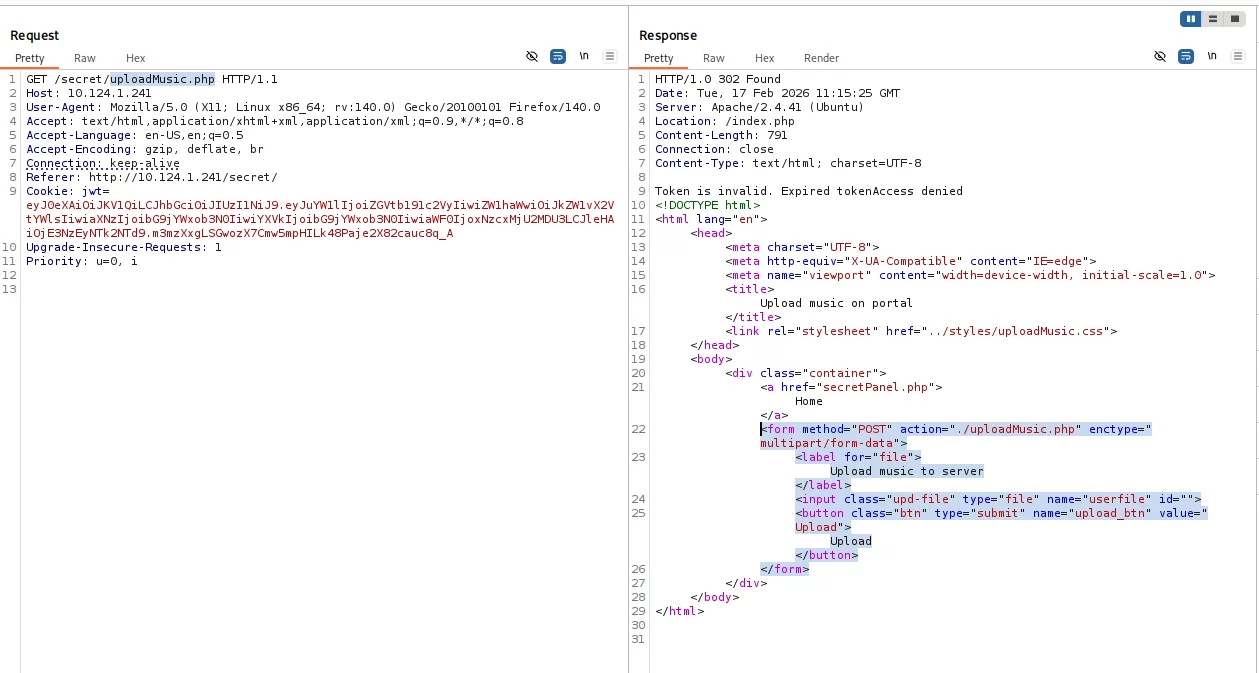Open the Request panel hamburger menu
The width and height of the screenshot is (1259, 673).
[x=610, y=57]
